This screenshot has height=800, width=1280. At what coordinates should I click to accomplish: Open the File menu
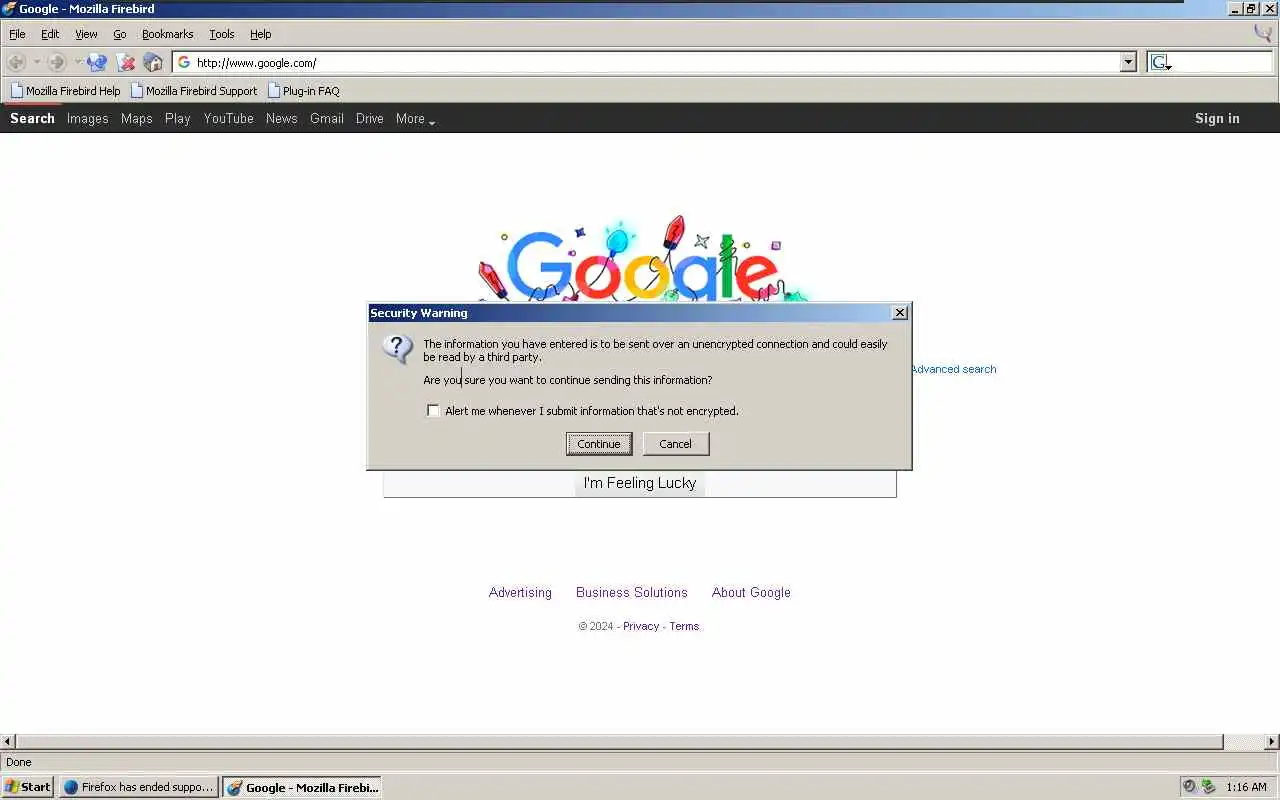17,34
